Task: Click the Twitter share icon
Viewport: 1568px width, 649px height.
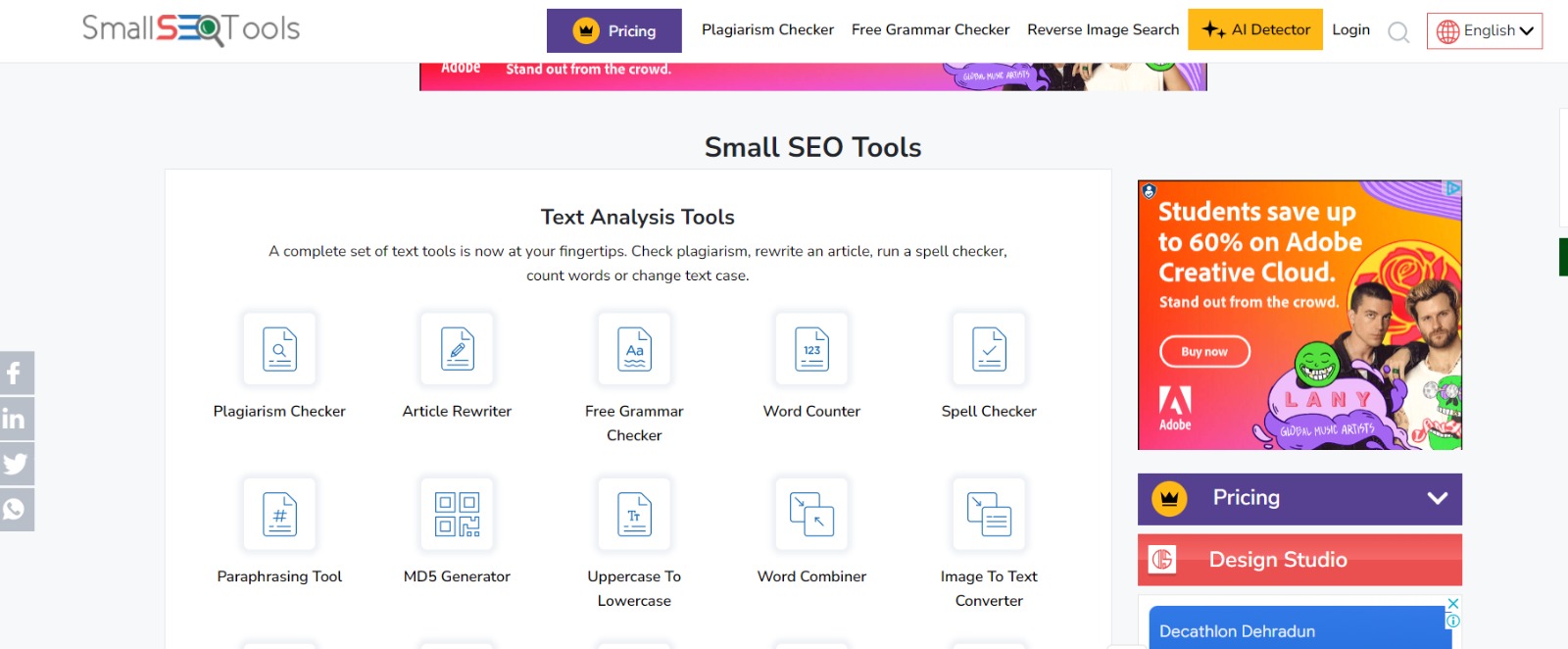Action: click(16, 464)
